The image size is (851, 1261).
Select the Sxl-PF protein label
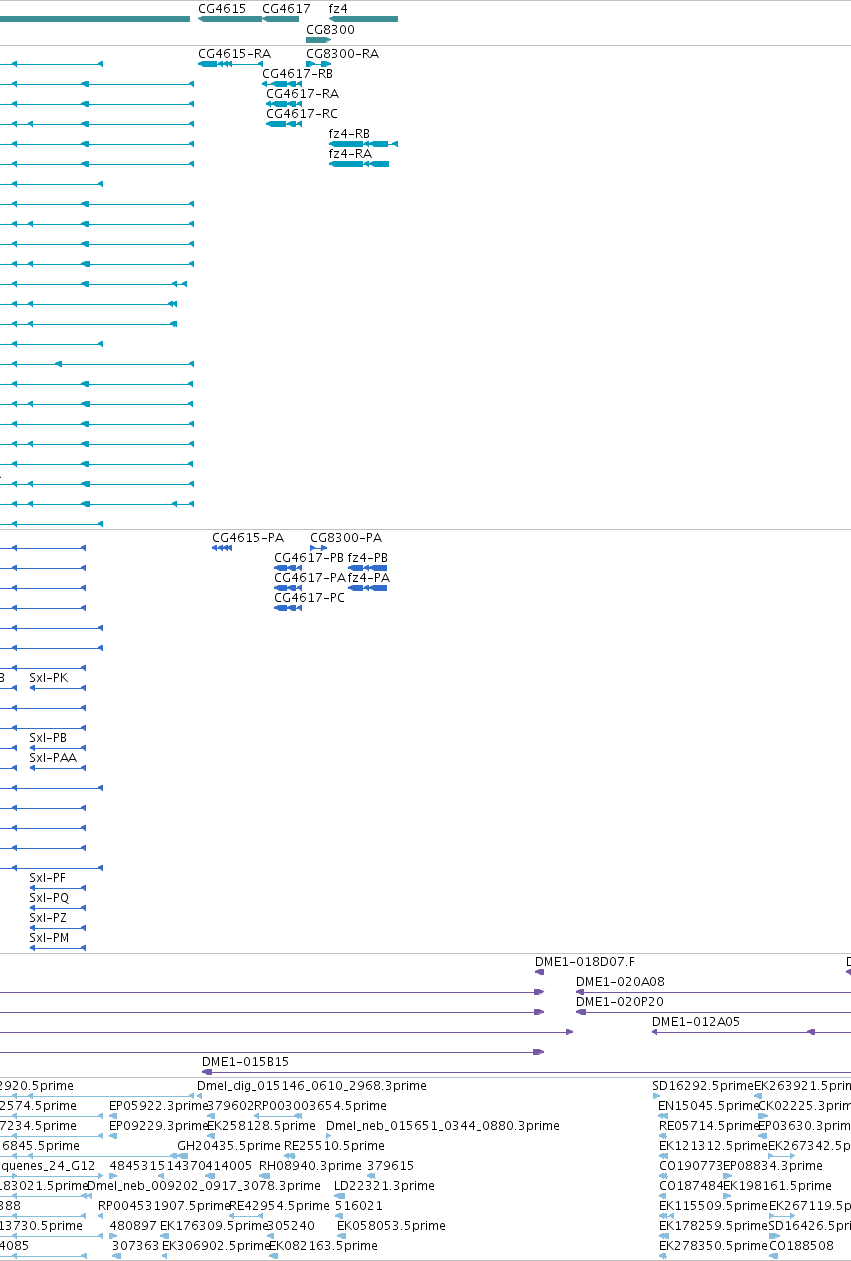[x=48, y=878]
